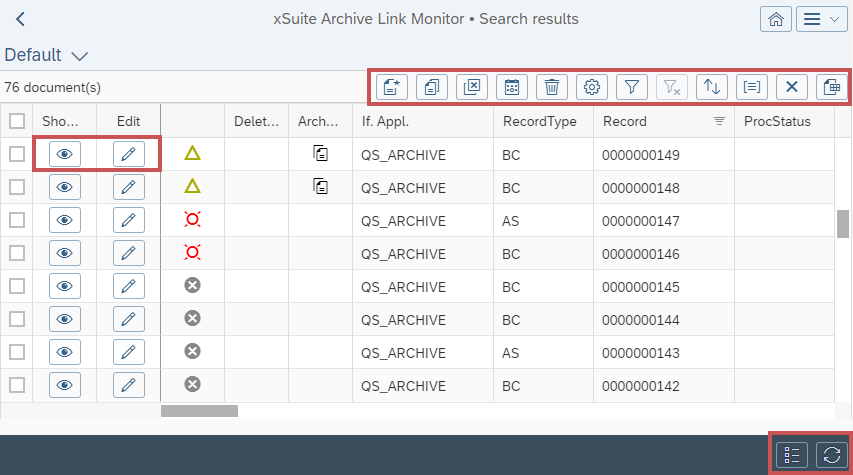Click the list view icon in footer

click(792, 455)
